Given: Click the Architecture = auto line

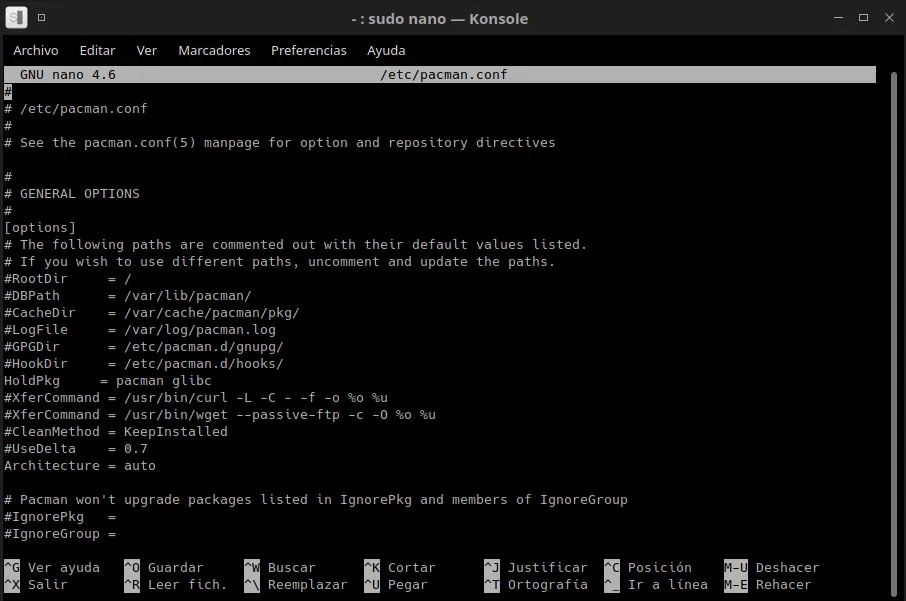Looking at the screenshot, I should click(x=80, y=465).
